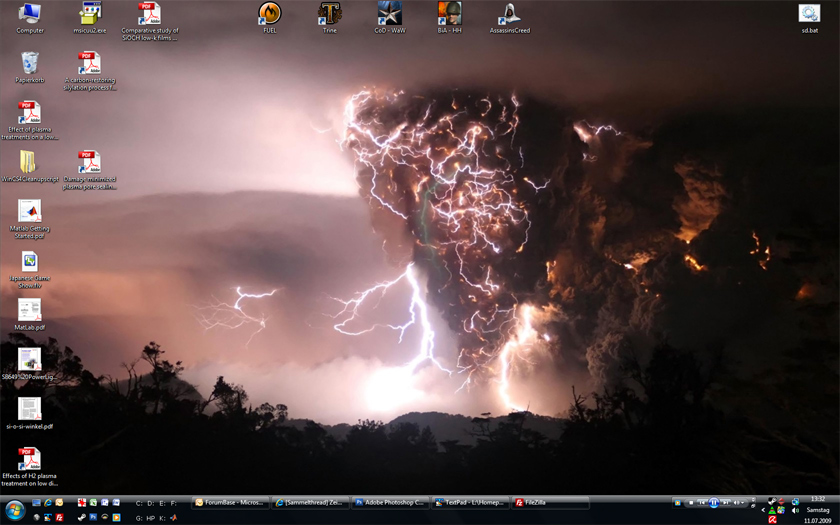This screenshot has width=840, height=525.
Task: Launch Internet Explorer from quick launch
Action: tap(48, 502)
